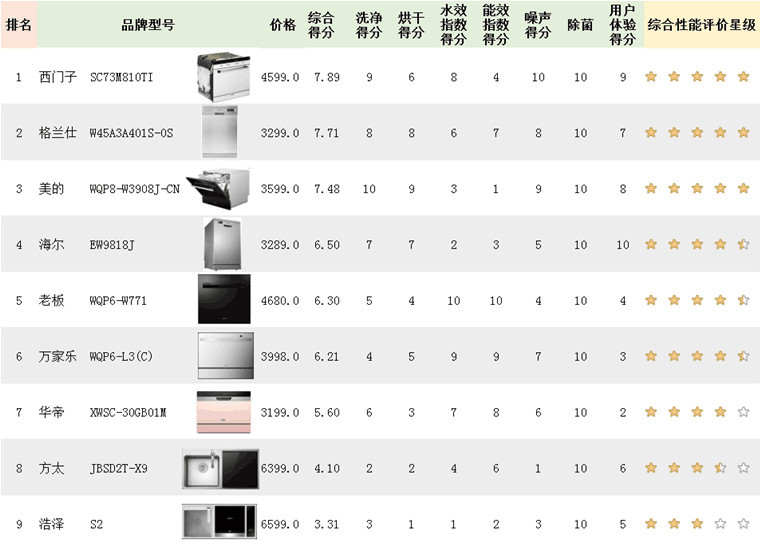Click the price 3199.0

point(280,412)
